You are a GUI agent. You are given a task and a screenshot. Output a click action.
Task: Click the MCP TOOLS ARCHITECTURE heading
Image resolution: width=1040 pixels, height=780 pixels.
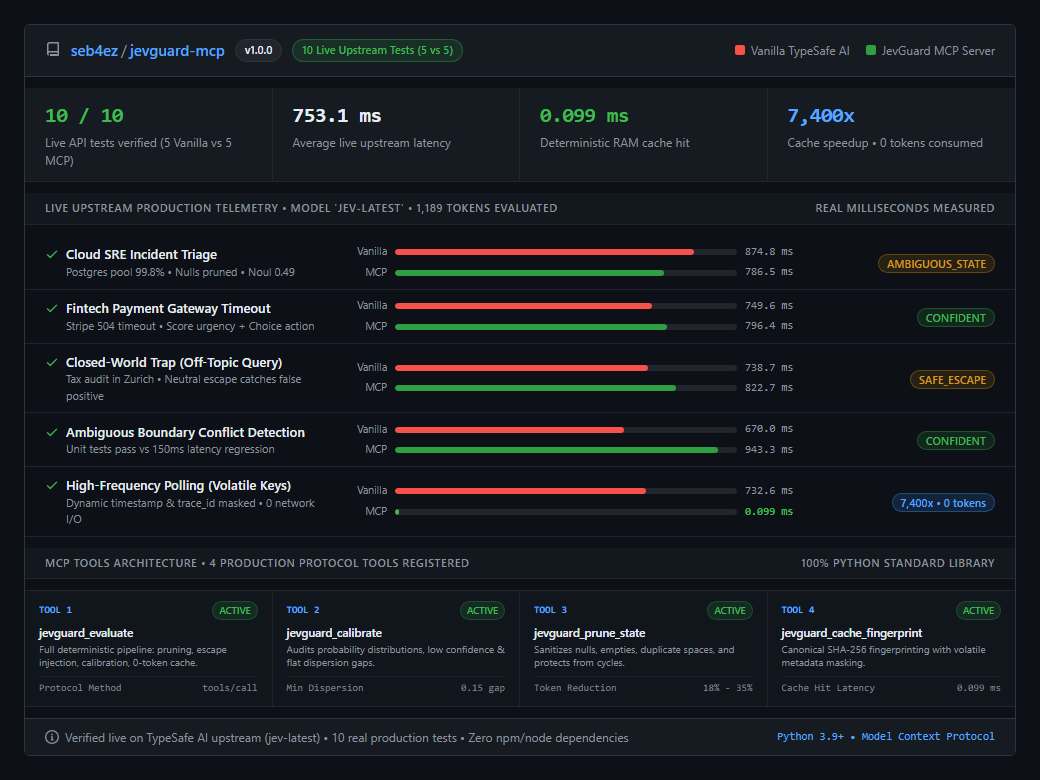pos(257,563)
